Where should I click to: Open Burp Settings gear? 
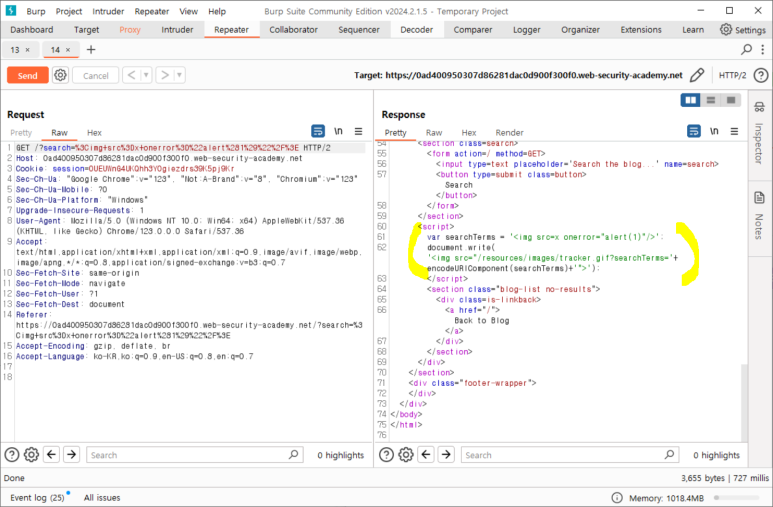742,30
